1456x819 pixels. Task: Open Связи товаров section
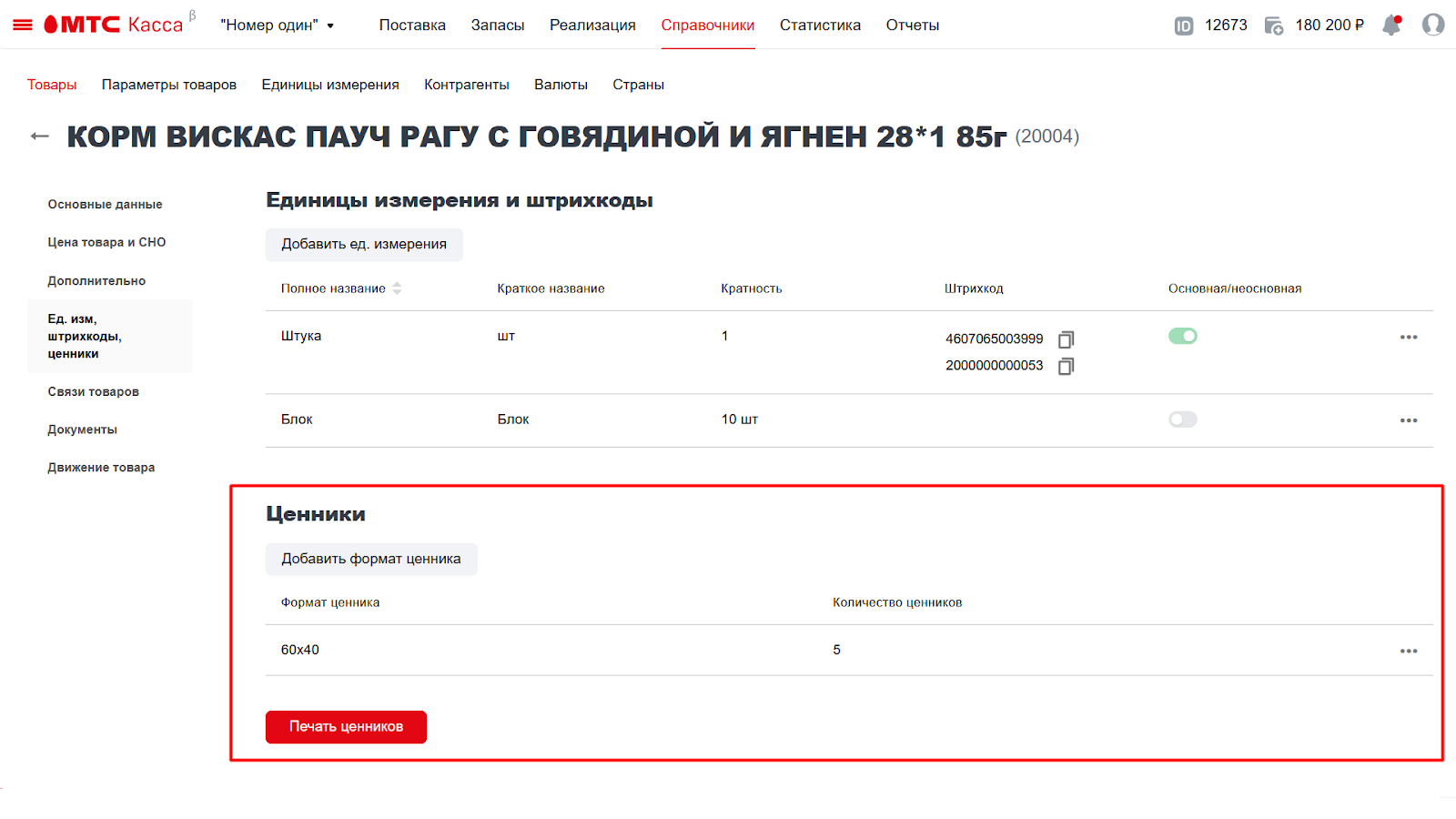[x=93, y=392]
